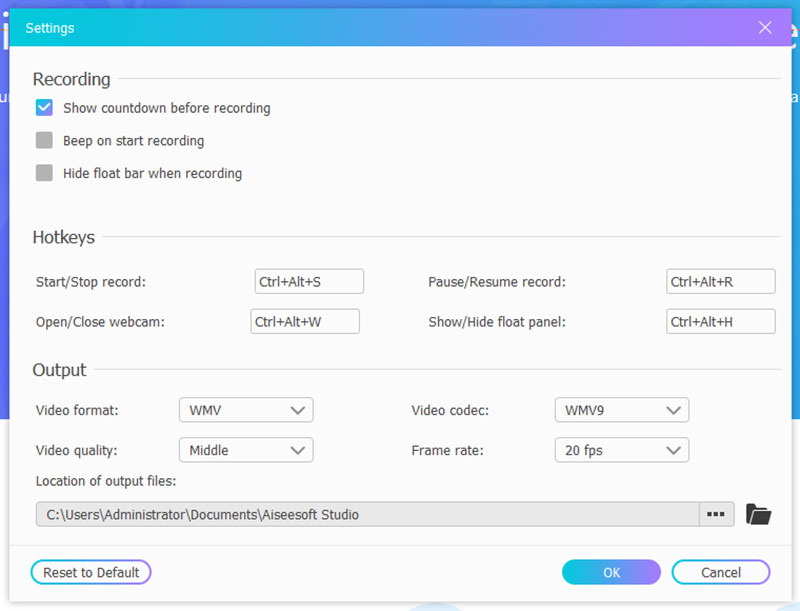
Task: Open the Video codec dropdown
Action: pyautogui.click(x=622, y=410)
